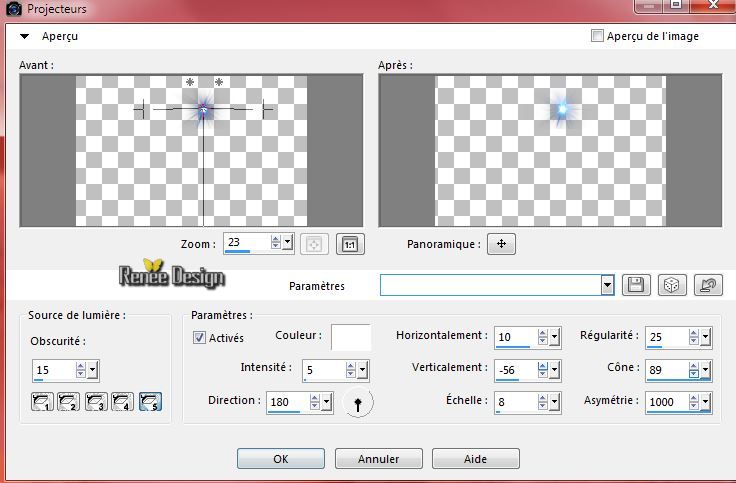The width and height of the screenshot is (736, 483).
Task: Click into the Obscurité value field
Action: [x=54, y=370]
